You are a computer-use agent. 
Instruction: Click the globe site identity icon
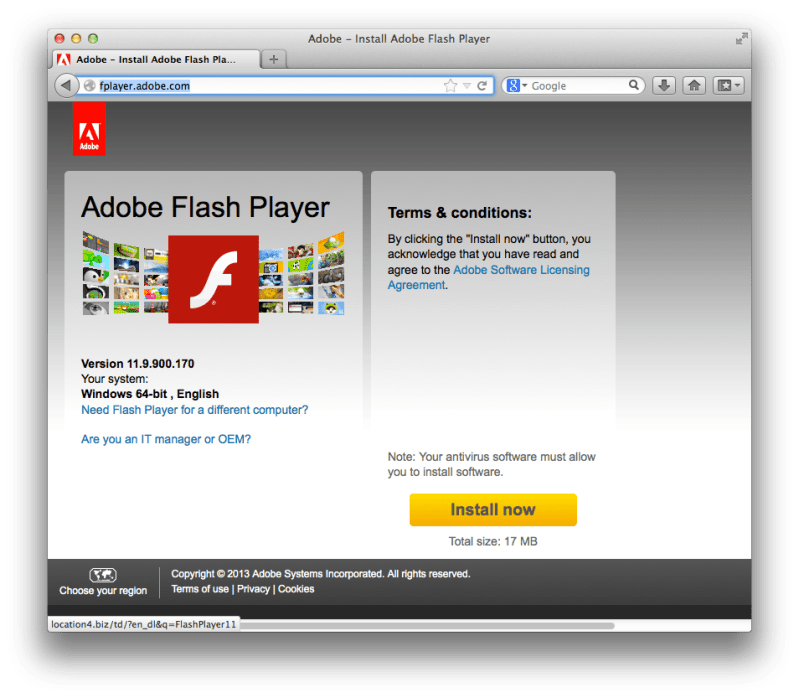[x=90, y=86]
